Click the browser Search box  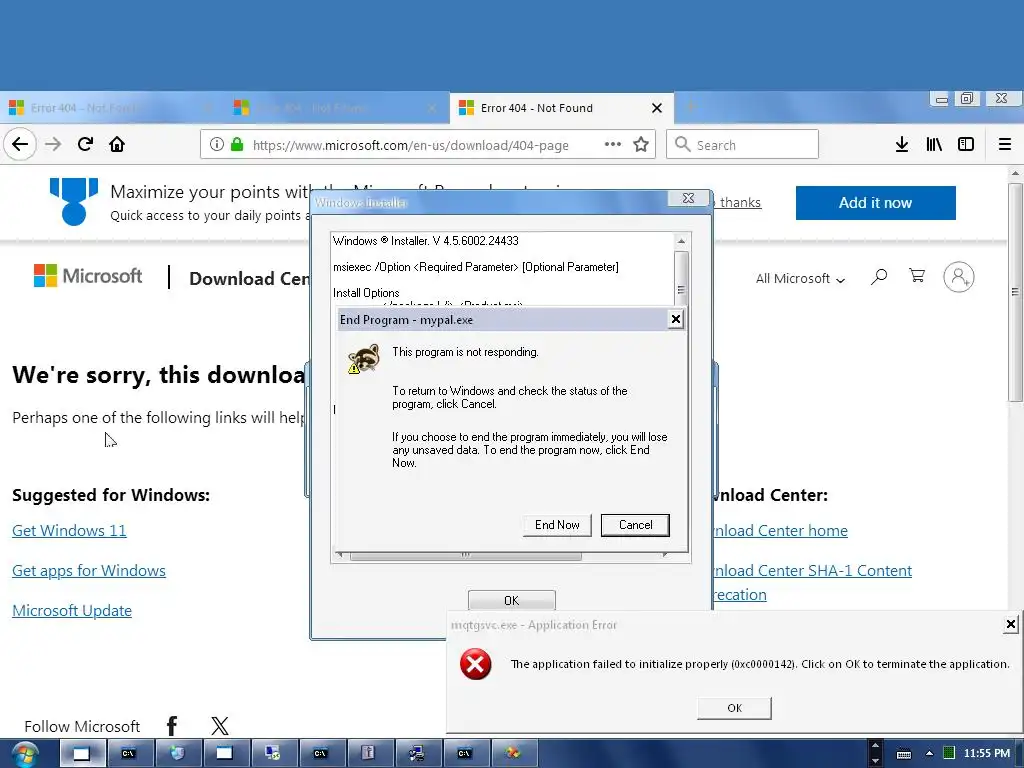[743, 144]
